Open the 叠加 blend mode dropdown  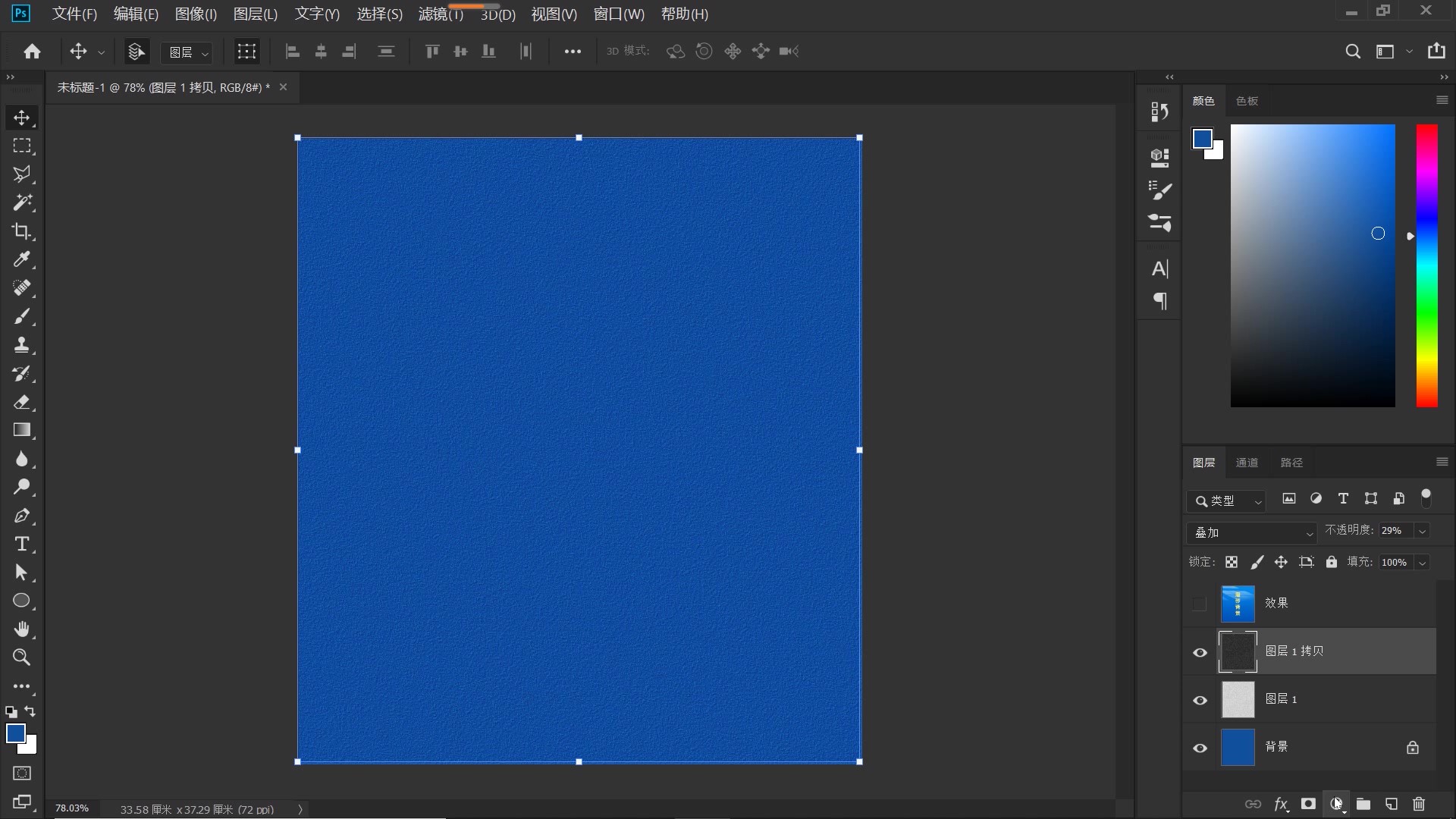[1251, 532]
